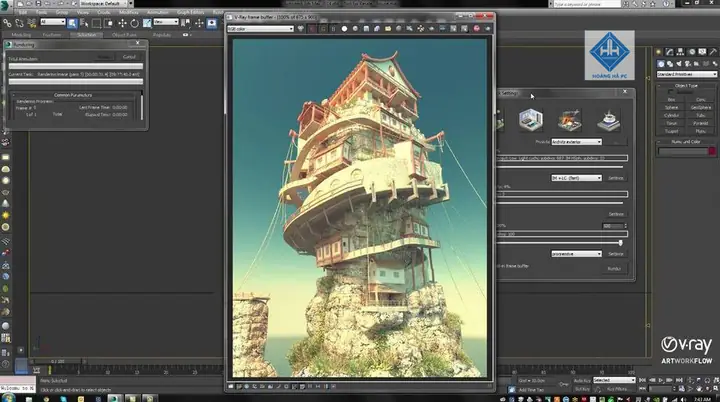Open the Standard Primitives dropdown

click(686, 74)
